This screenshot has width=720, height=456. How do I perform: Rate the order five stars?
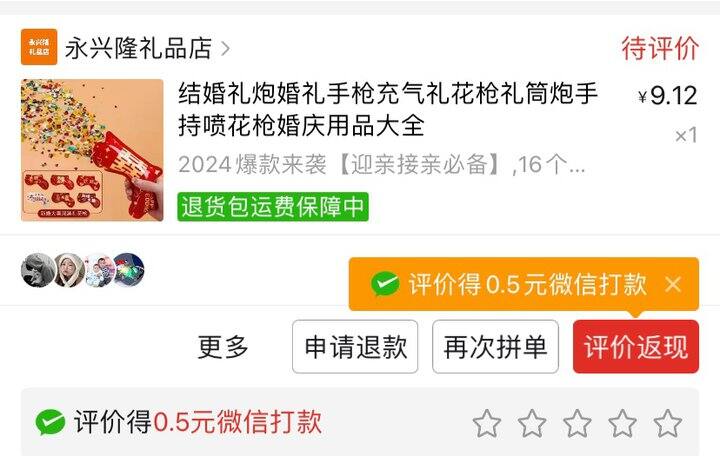pyautogui.click(x=667, y=423)
